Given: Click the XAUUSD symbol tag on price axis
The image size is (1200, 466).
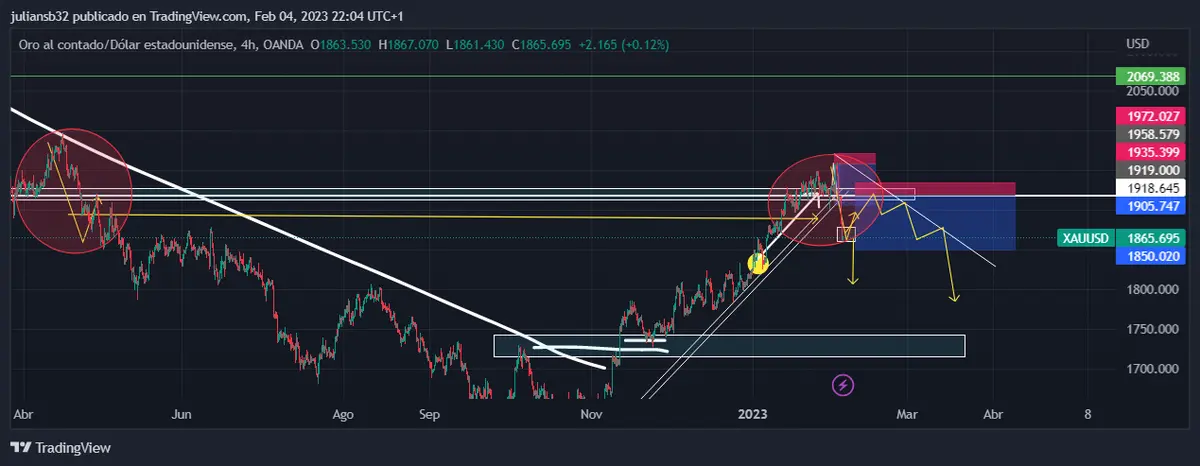Looking at the screenshot, I should coord(1084,239).
